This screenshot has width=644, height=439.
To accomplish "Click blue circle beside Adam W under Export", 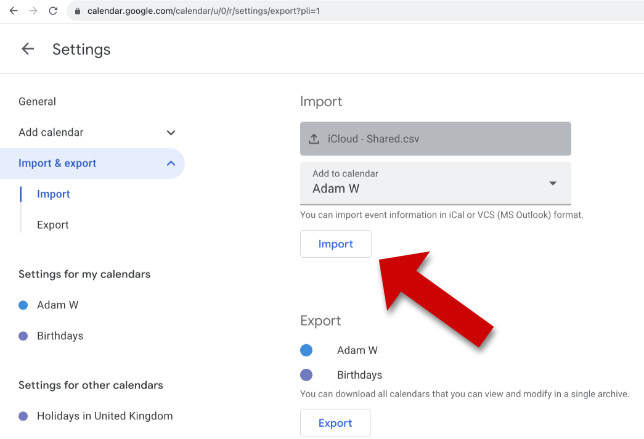I will point(306,350).
